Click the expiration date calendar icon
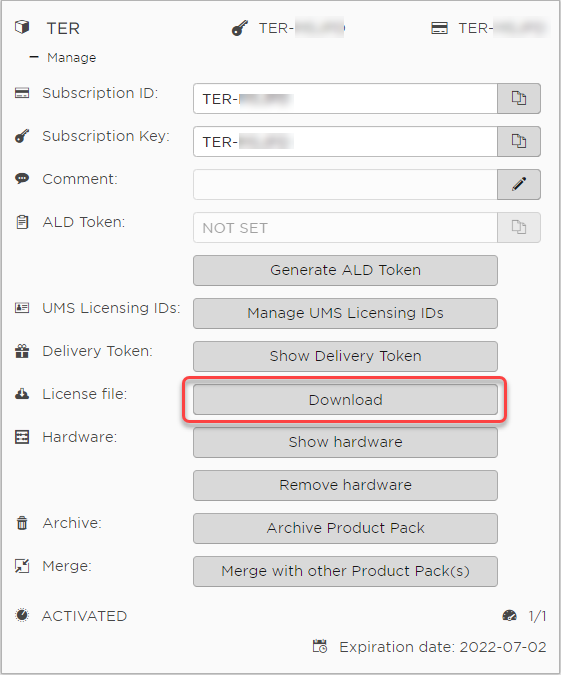This screenshot has width=561, height=675. (320, 646)
